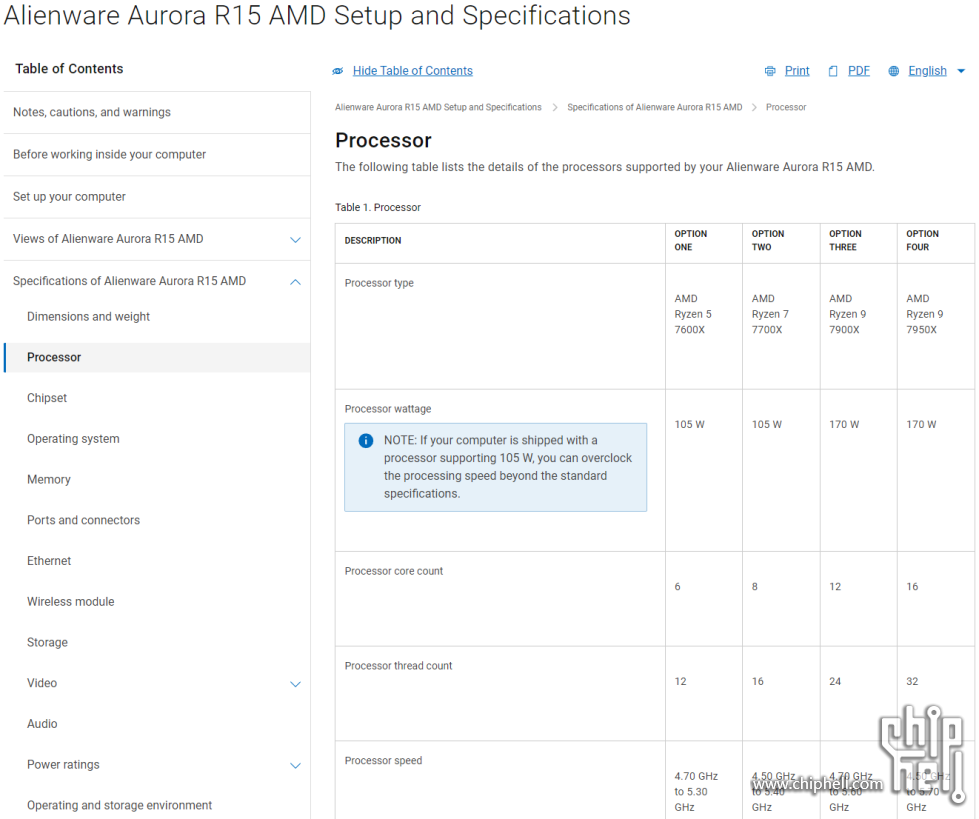979x819 pixels.
Task: Click the Processor speed row label
Action: [383, 761]
